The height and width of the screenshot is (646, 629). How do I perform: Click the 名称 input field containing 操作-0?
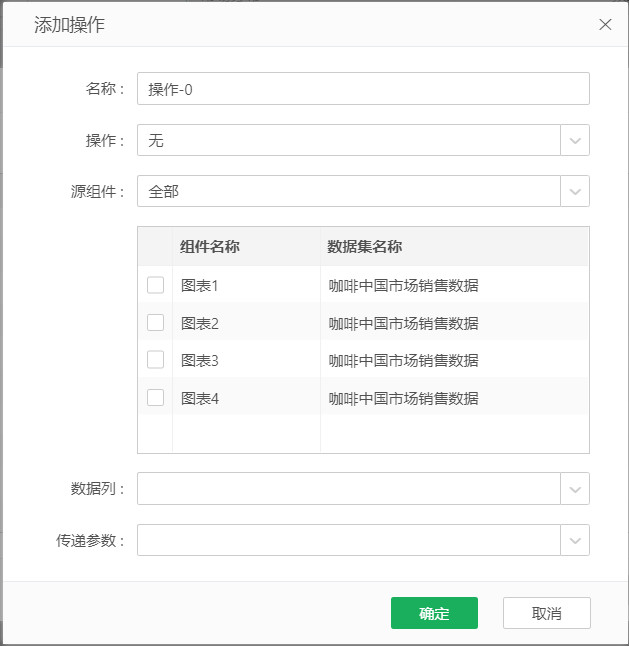(363, 89)
